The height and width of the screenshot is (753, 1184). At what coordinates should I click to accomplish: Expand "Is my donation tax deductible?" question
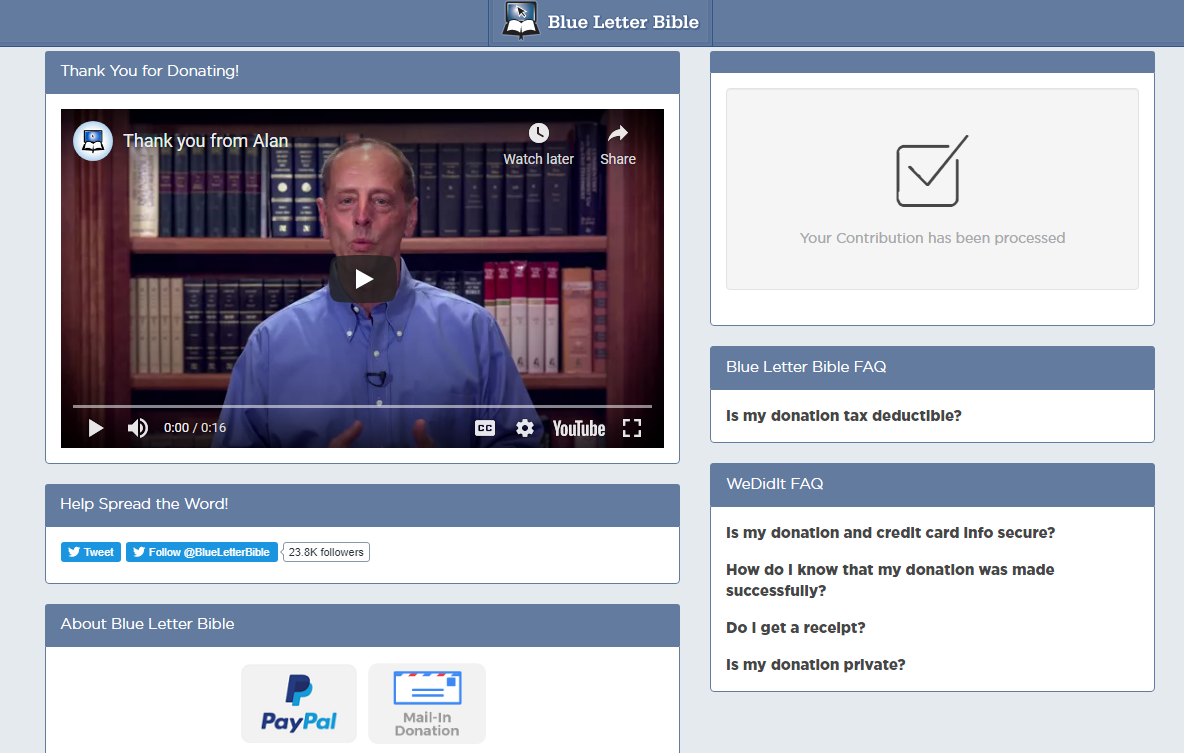coord(843,415)
